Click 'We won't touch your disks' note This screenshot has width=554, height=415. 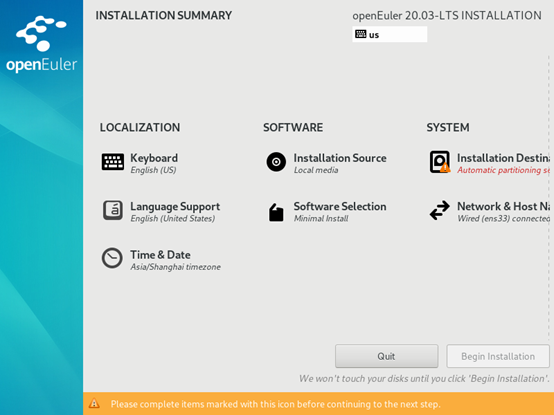click(424, 379)
